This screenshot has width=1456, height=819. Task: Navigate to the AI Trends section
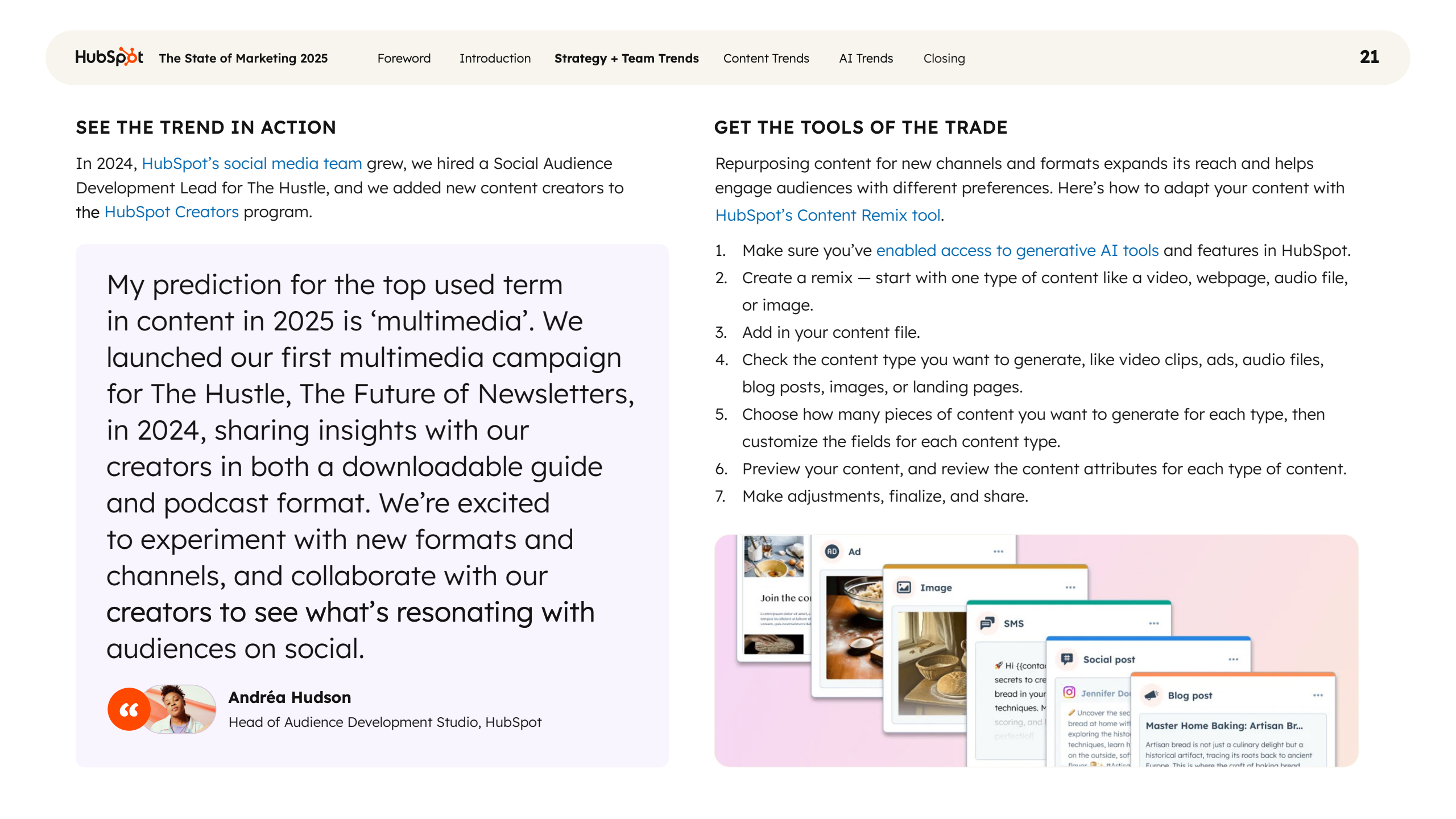pyautogui.click(x=866, y=58)
